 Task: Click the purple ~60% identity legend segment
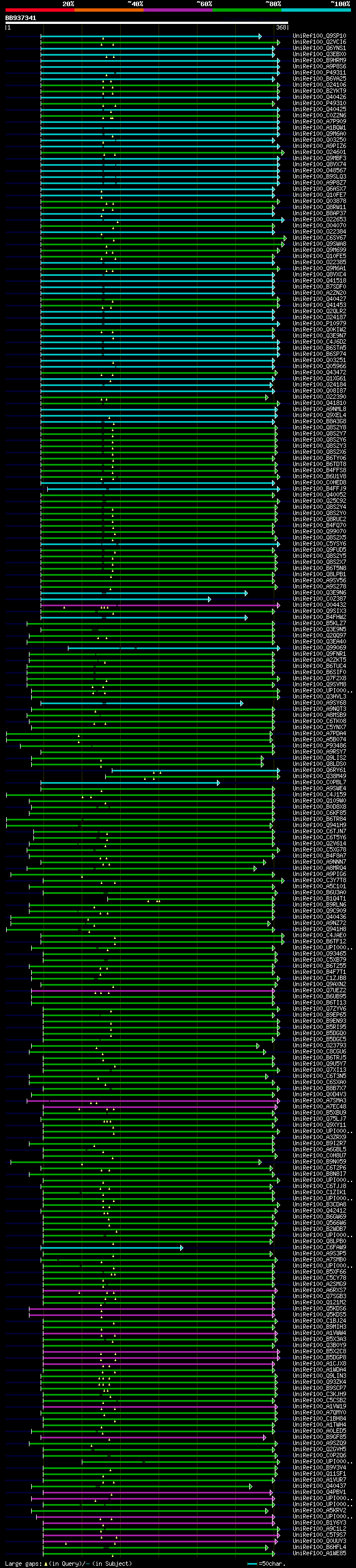179,10
